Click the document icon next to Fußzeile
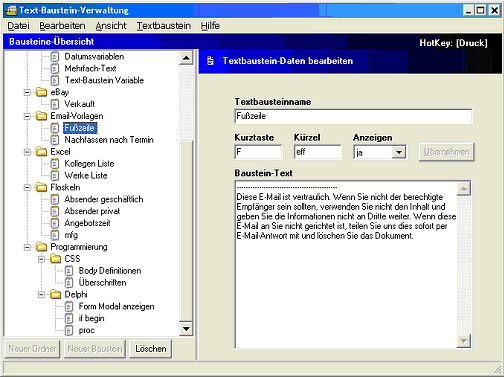 tap(55, 128)
